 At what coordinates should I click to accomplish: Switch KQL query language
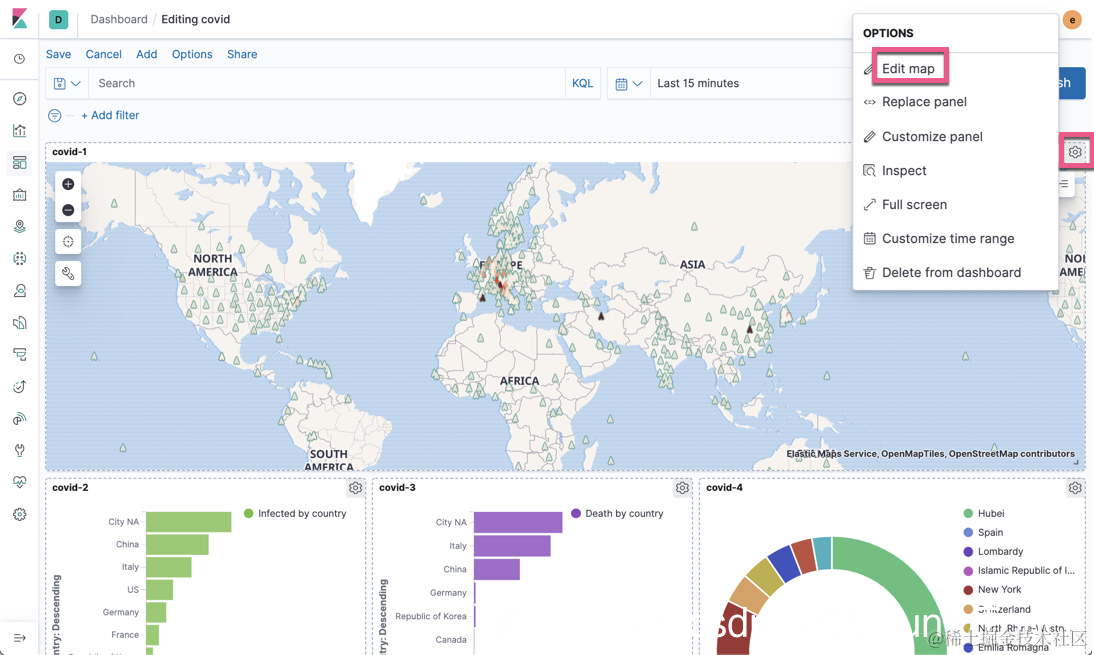click(x=582, y=83)
